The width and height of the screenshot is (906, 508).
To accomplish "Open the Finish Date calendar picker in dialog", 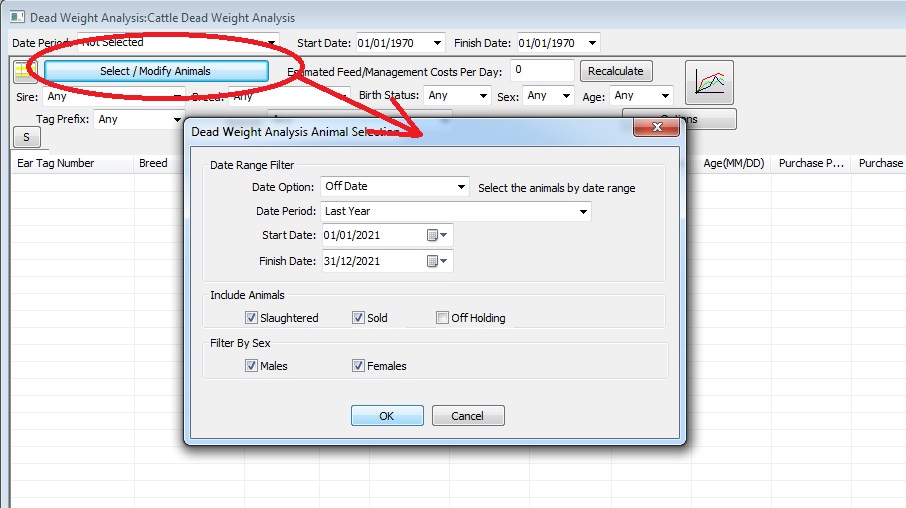I will click(437, 261).
